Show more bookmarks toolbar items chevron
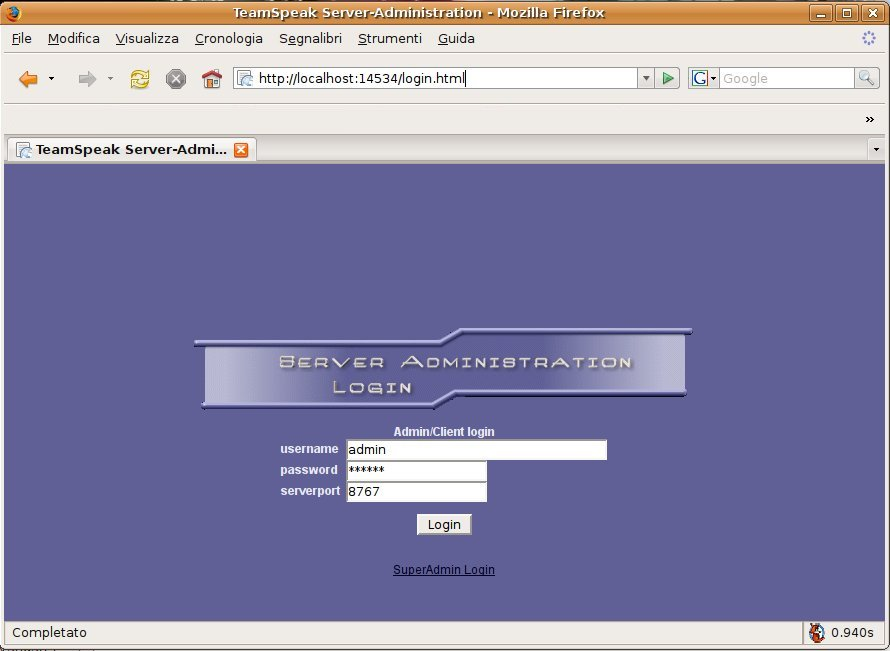 [870, 119]
